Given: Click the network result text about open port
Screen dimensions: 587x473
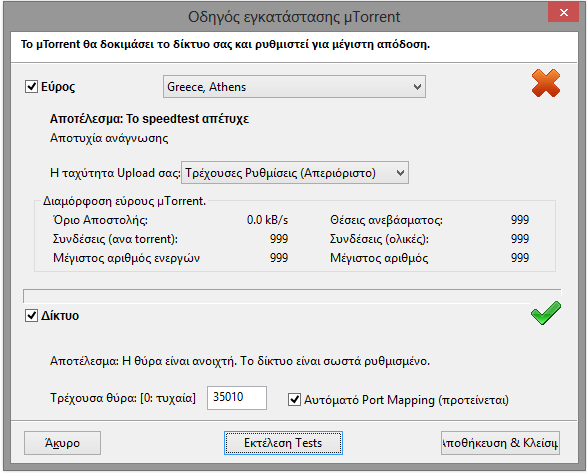Looking at the screenshot, I should click(x=240, y=361).
